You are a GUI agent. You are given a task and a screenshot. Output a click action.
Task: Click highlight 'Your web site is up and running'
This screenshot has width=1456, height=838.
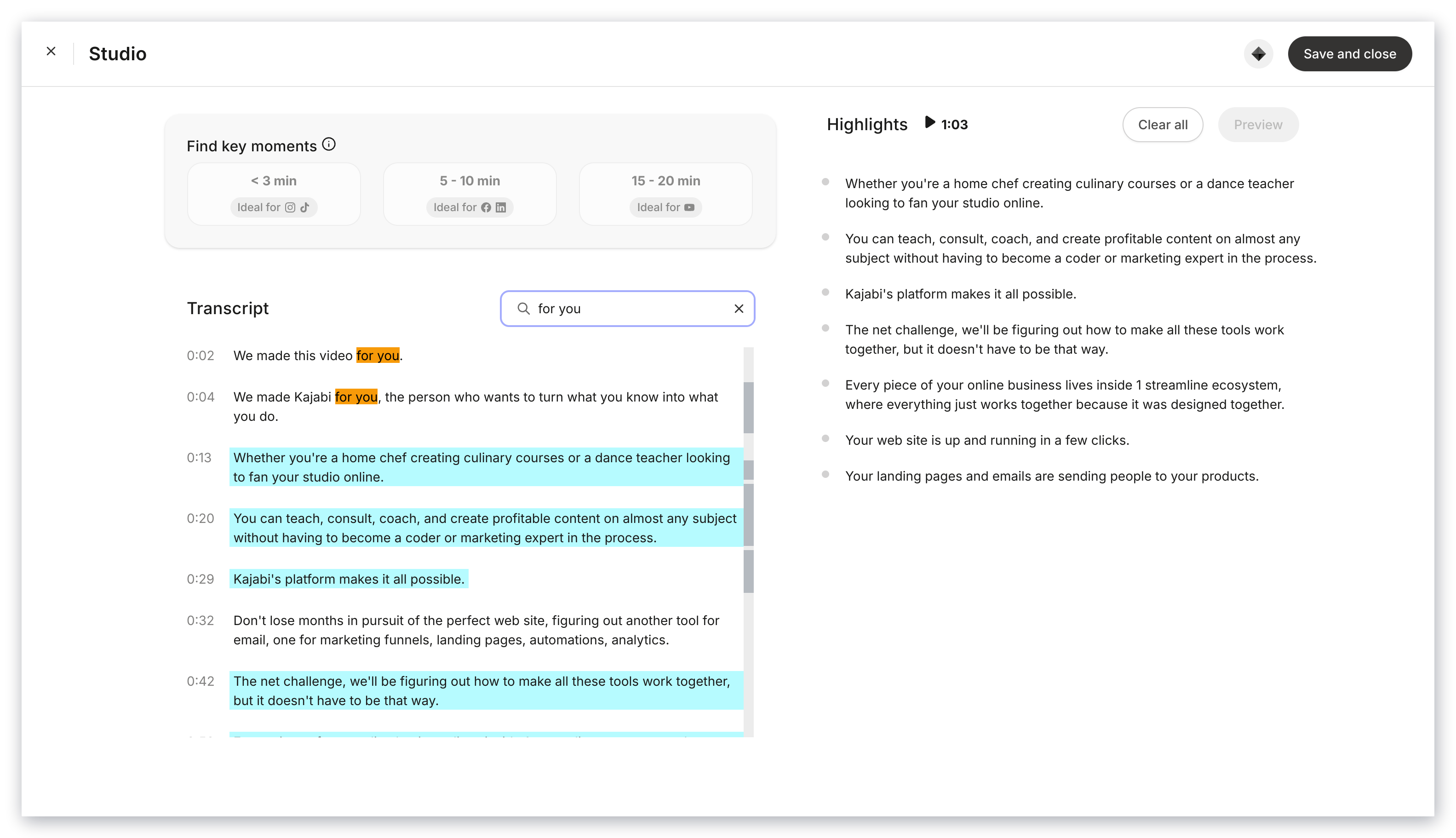(x=986, y=440)
